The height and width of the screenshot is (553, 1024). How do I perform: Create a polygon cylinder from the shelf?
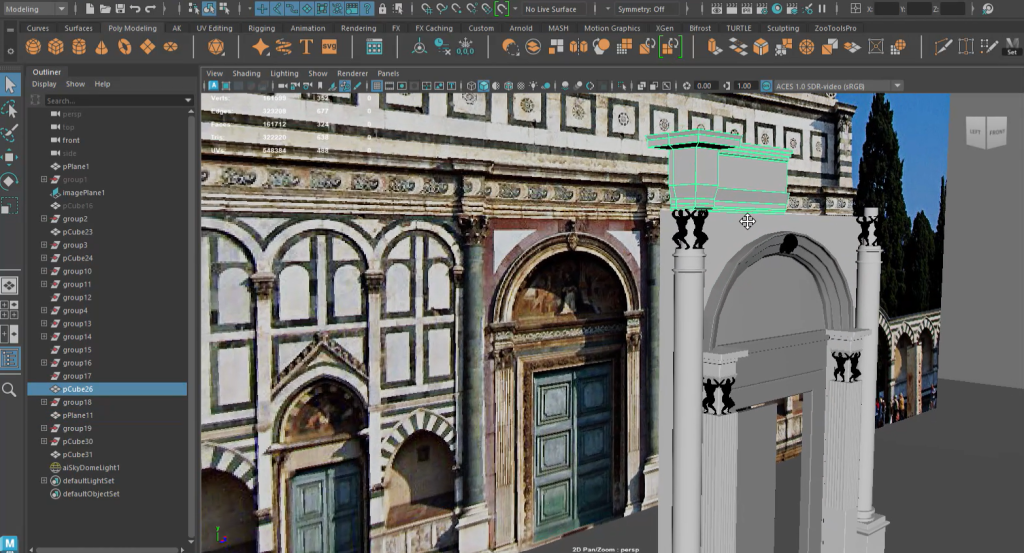click(79, 47)
